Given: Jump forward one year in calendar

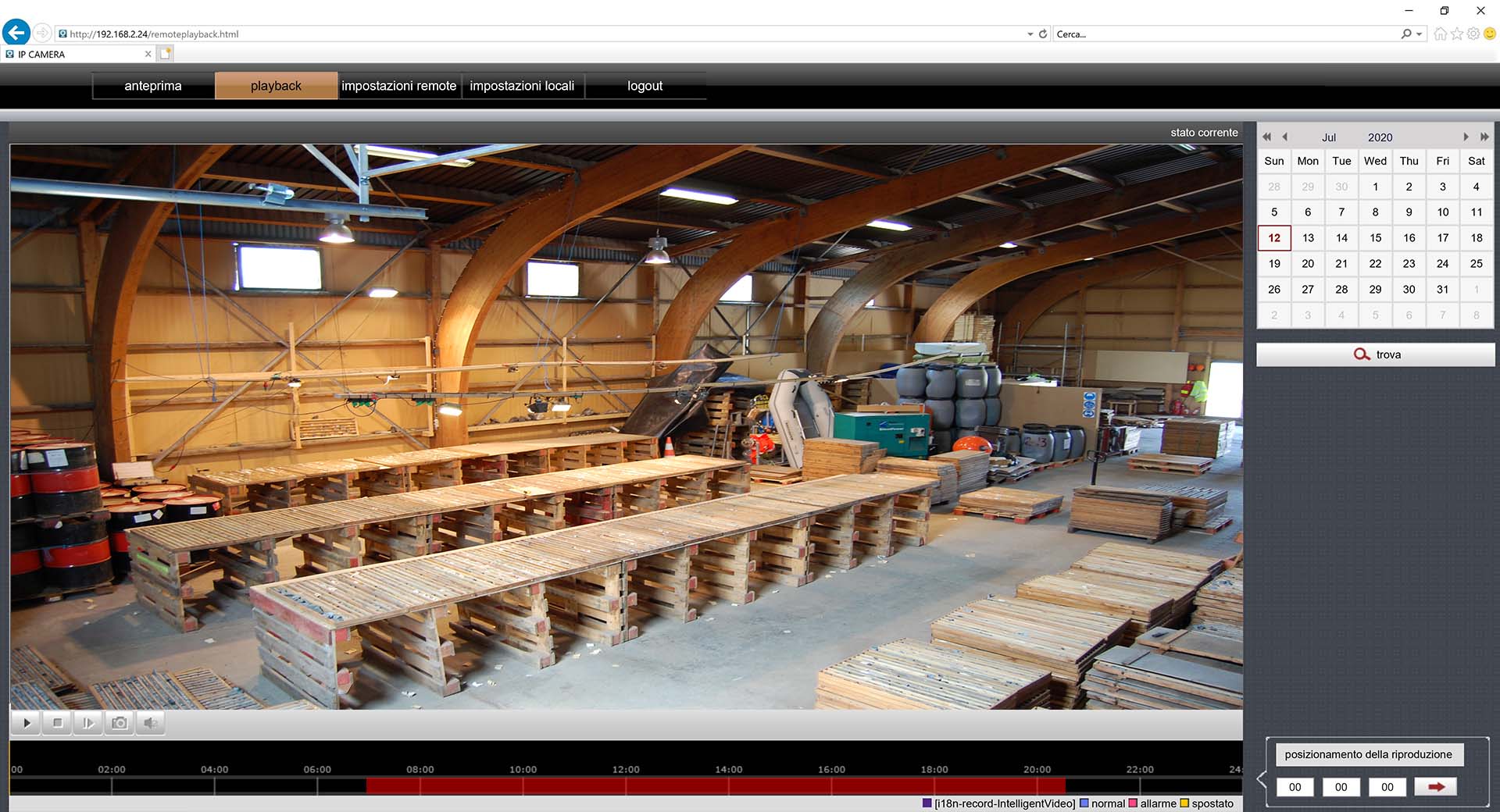Looking at the screenshot, I should coord(1484,137).
